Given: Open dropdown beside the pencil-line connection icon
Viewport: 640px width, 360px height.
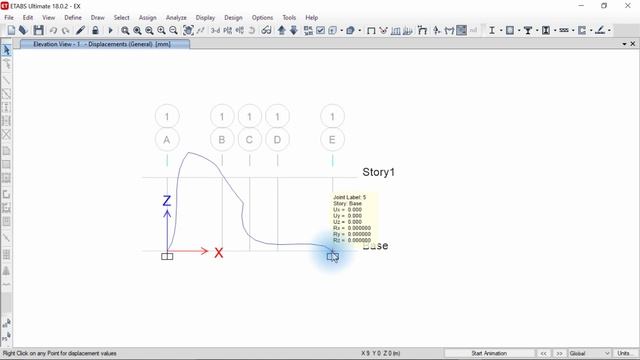Looking at the screenshot, I should click(609, 31).
